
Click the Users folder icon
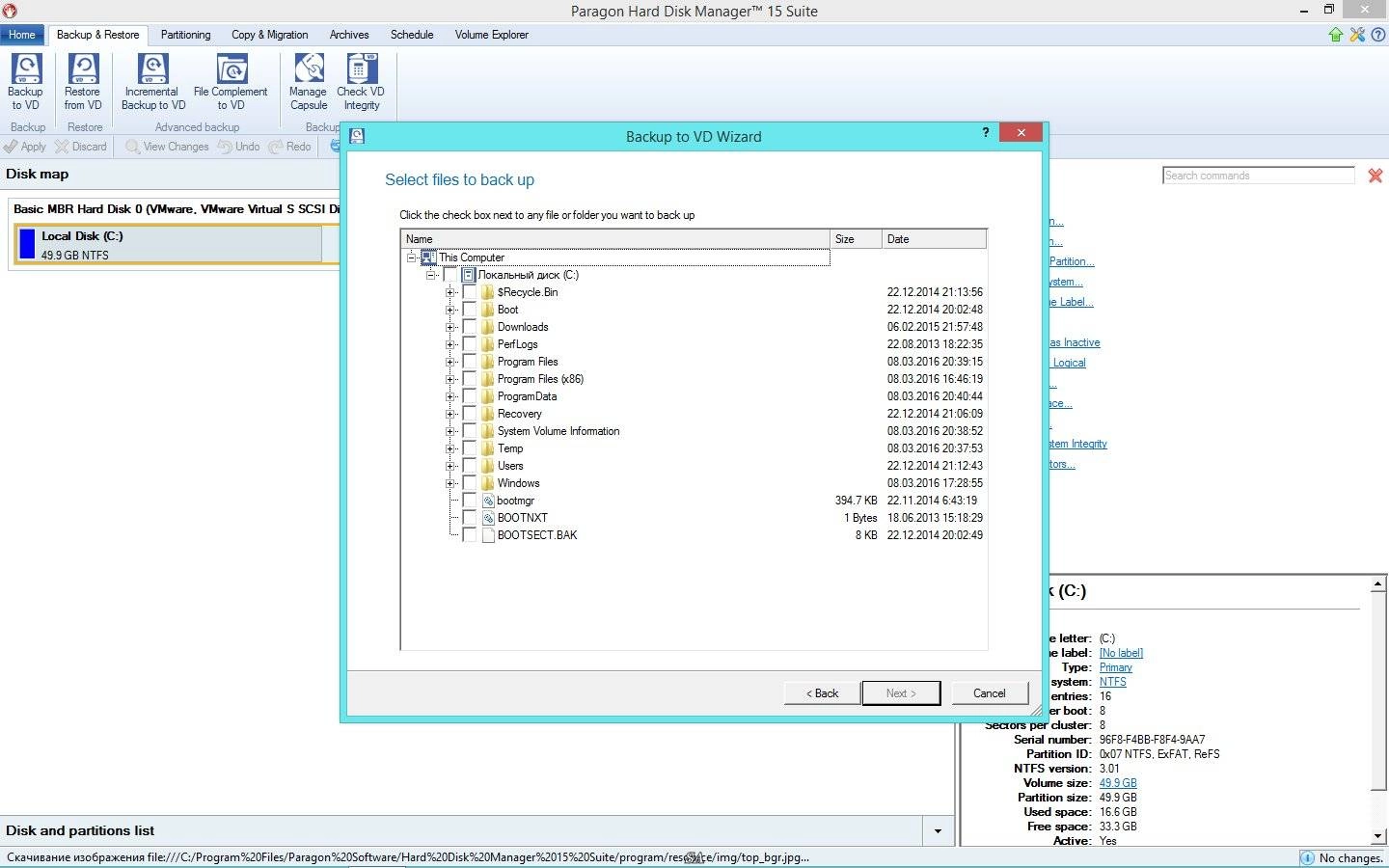pyautogui.click(x=488, y=466)
